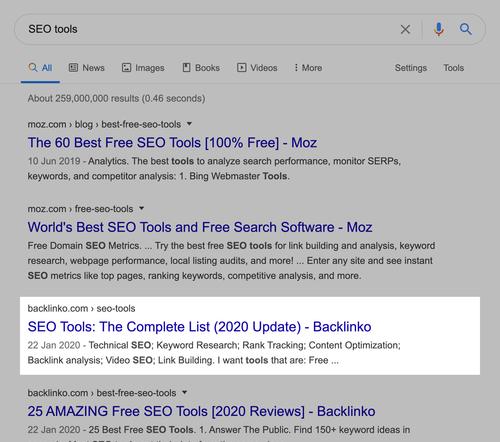Screen dimensions: 500x442
Task: Click the Books tab book icon
Action: 186,68
